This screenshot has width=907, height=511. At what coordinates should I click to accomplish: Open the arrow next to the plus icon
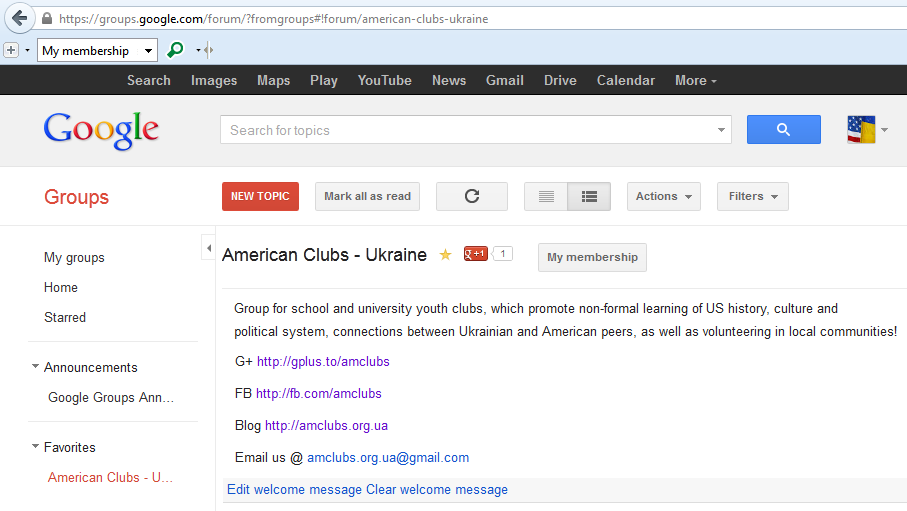click(x=27, y=50)
